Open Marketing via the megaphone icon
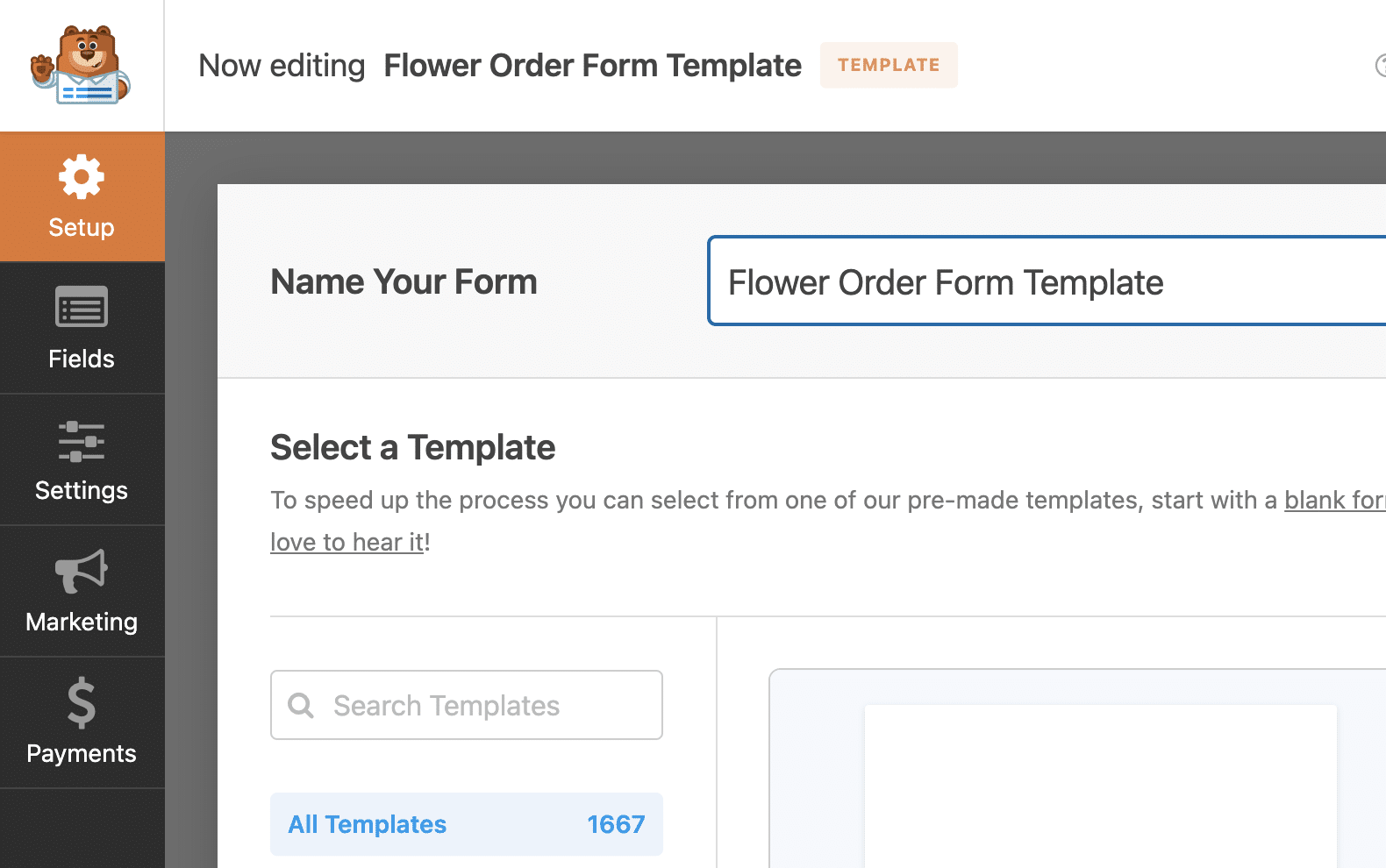The height and width of the screenshot is (868, 1386). click(x=82, y=572)
